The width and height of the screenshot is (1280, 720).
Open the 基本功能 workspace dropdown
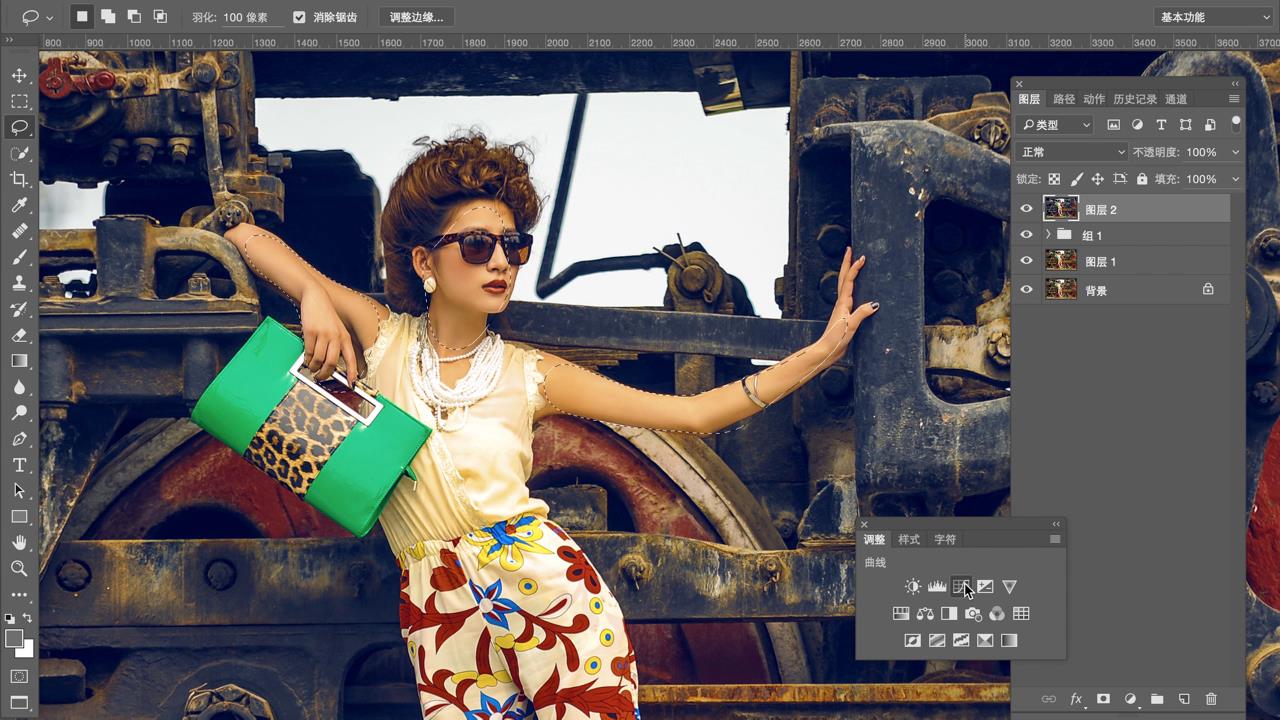pos(1214,17)
